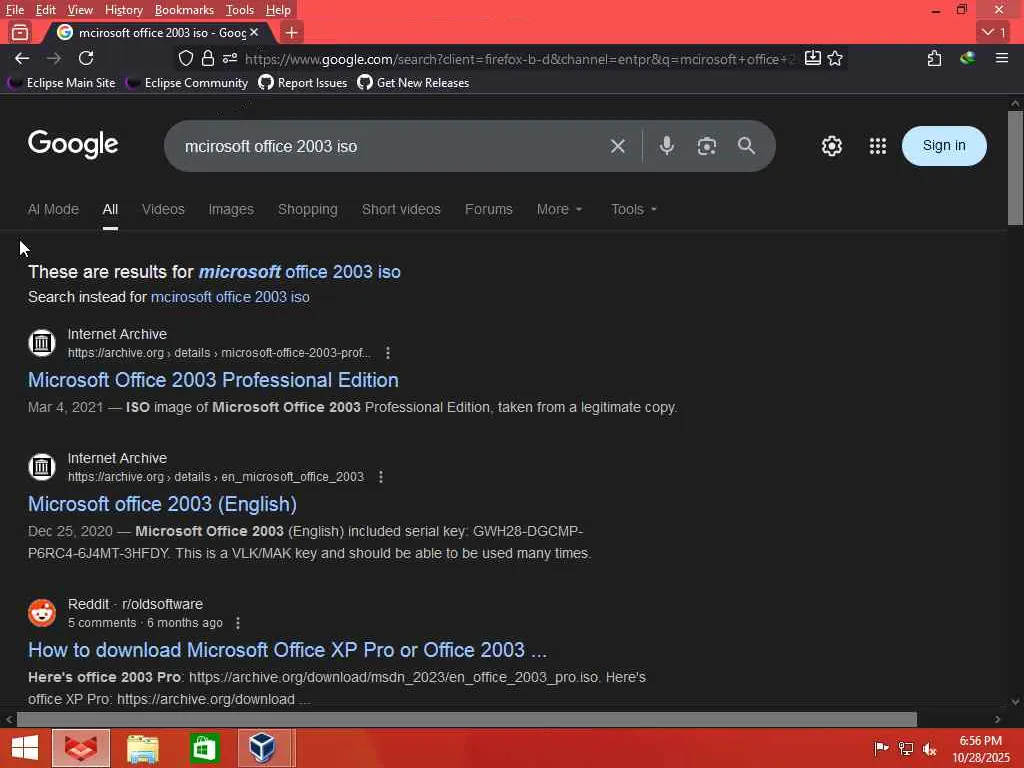
Task: Expand the More search filters dropdown
Action: coord(559,209)
